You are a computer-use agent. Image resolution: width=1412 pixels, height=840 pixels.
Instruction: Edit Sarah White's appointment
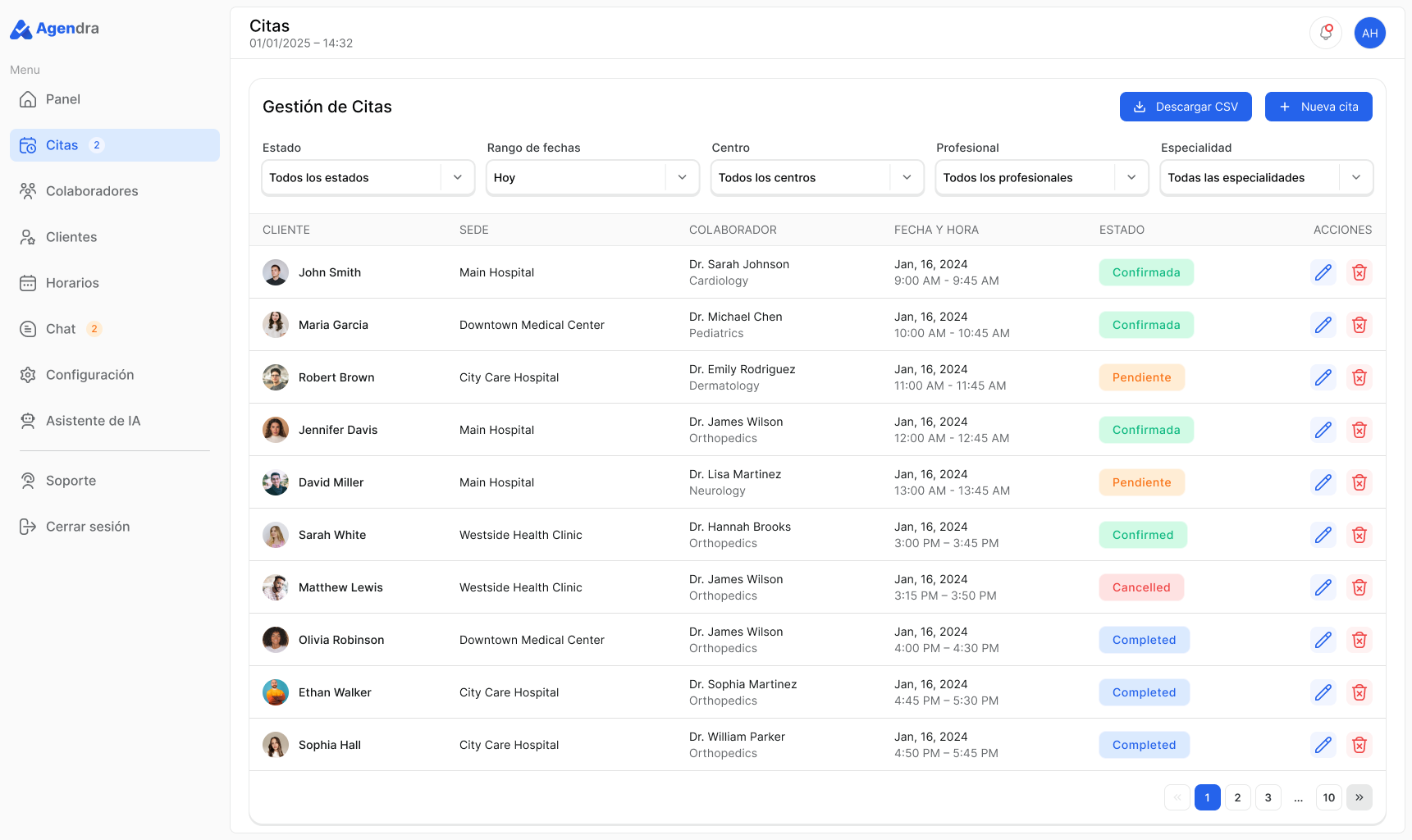coord(1323,535)
